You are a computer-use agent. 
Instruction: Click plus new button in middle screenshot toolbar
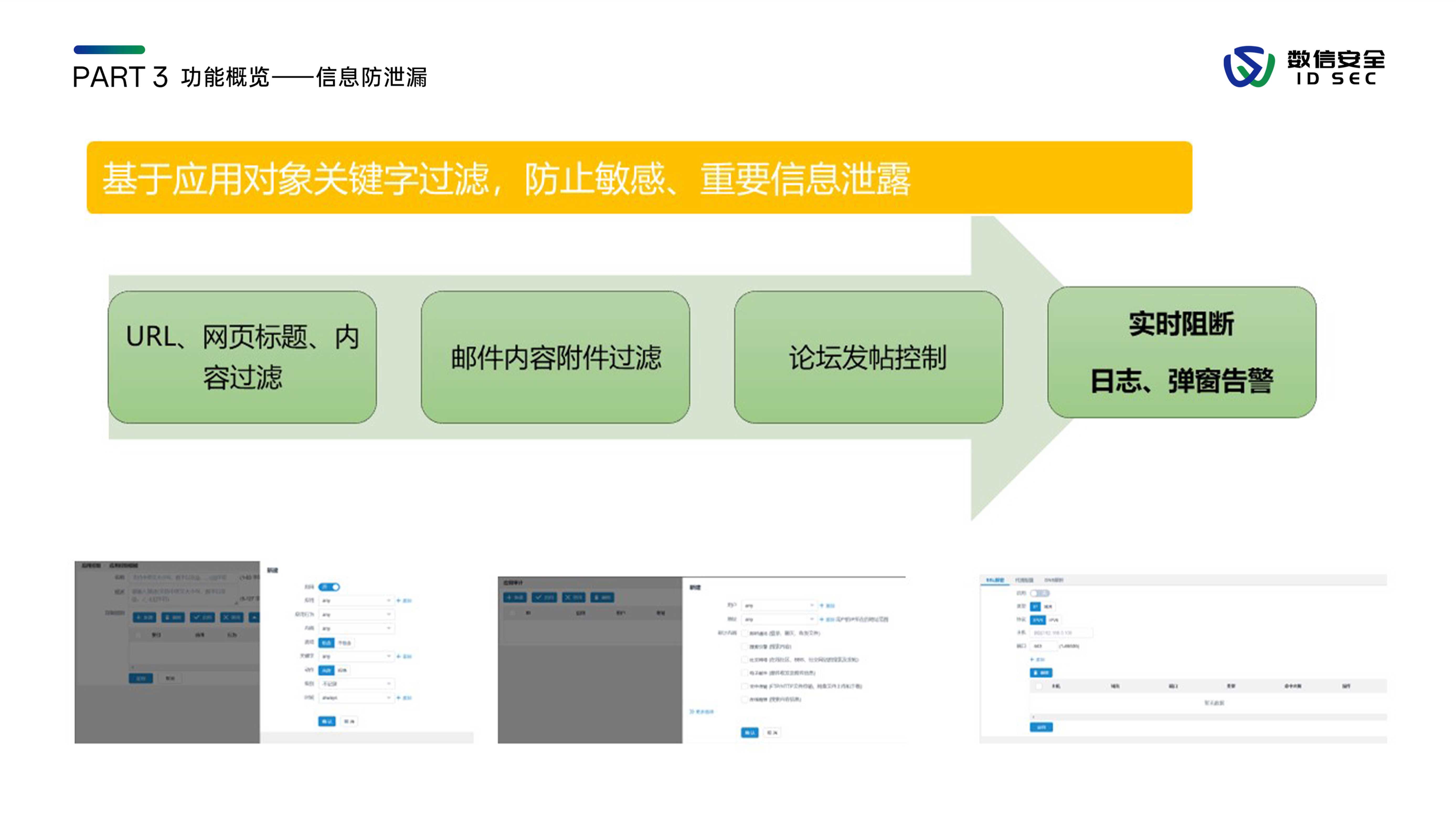point(514,597)
